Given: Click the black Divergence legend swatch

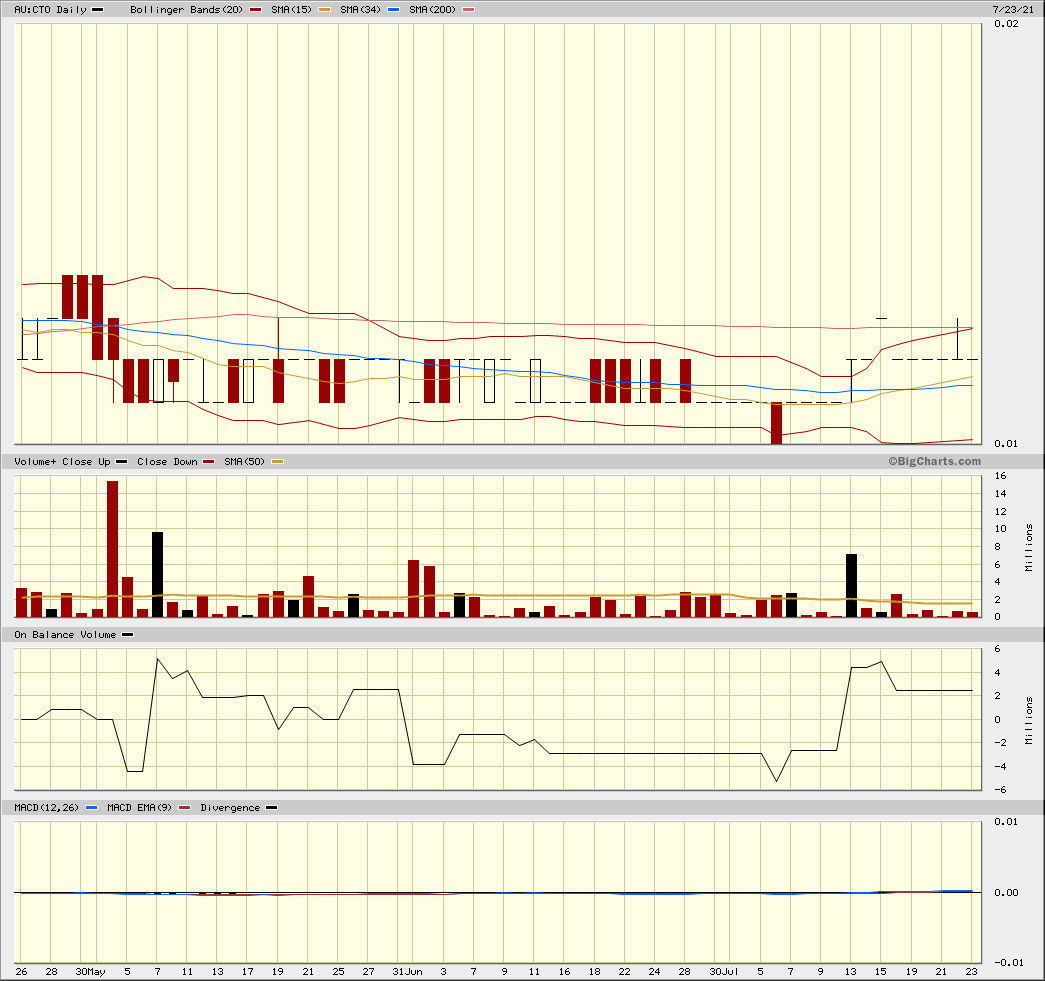Looking at the screenshot, I should click(x=271, y=808).
